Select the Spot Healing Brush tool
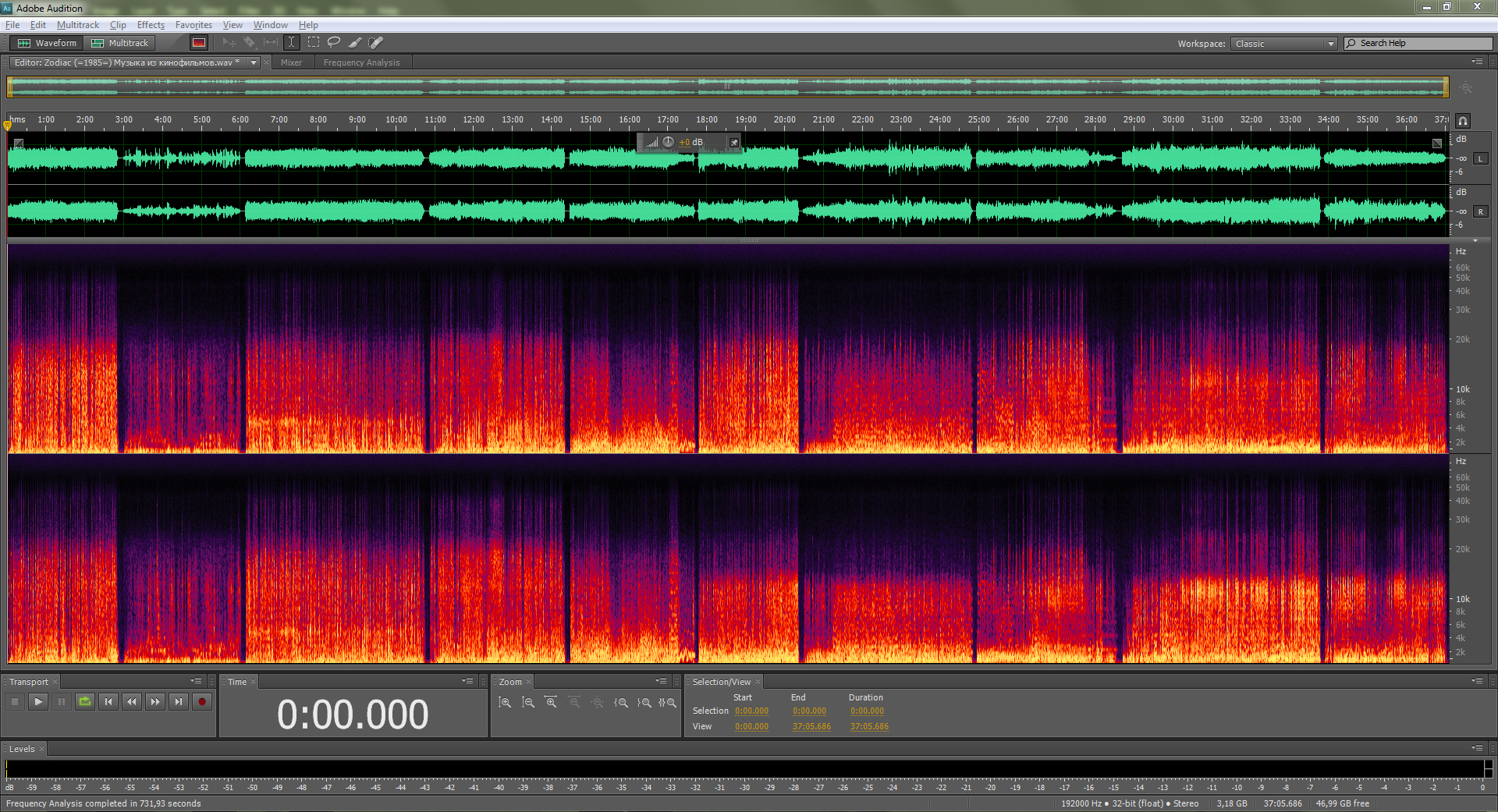The height and width of the screenshot is (812, 1498). tap(375, 43)
